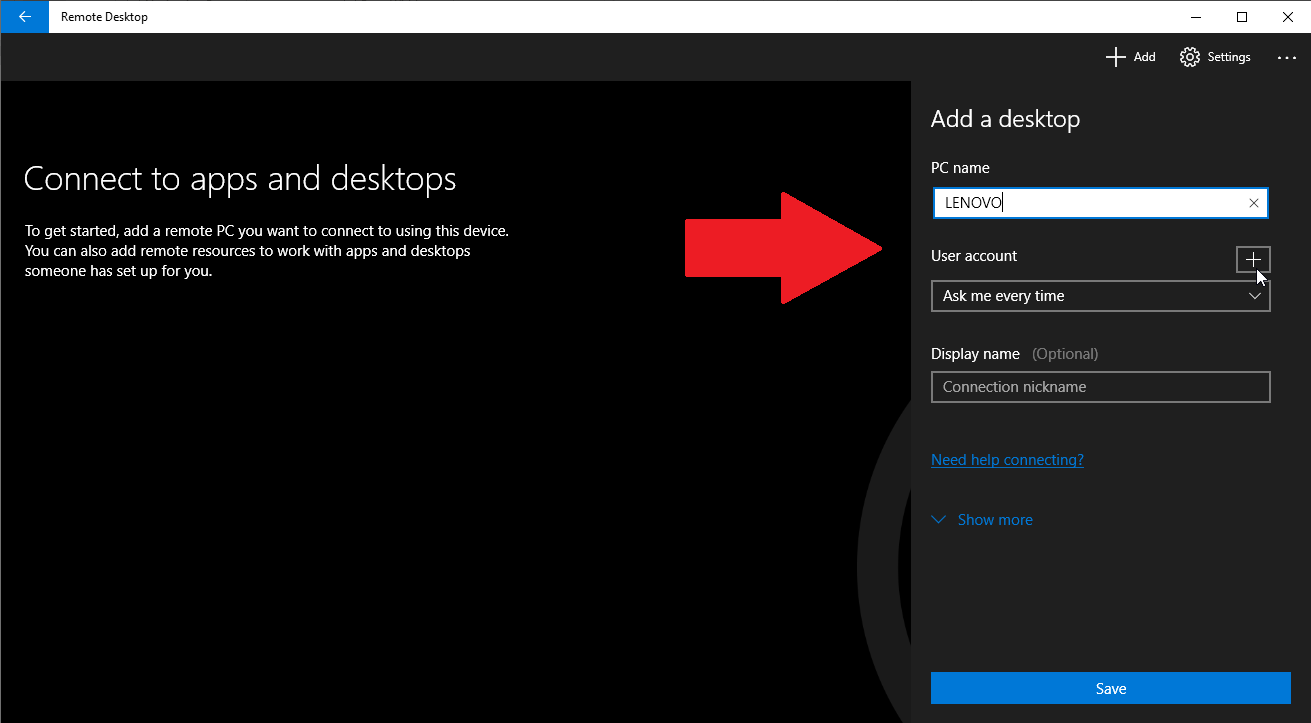Expand the Show more section
Screen dimensions: 1311x723
pyautogui.click(x=982, y=520)
